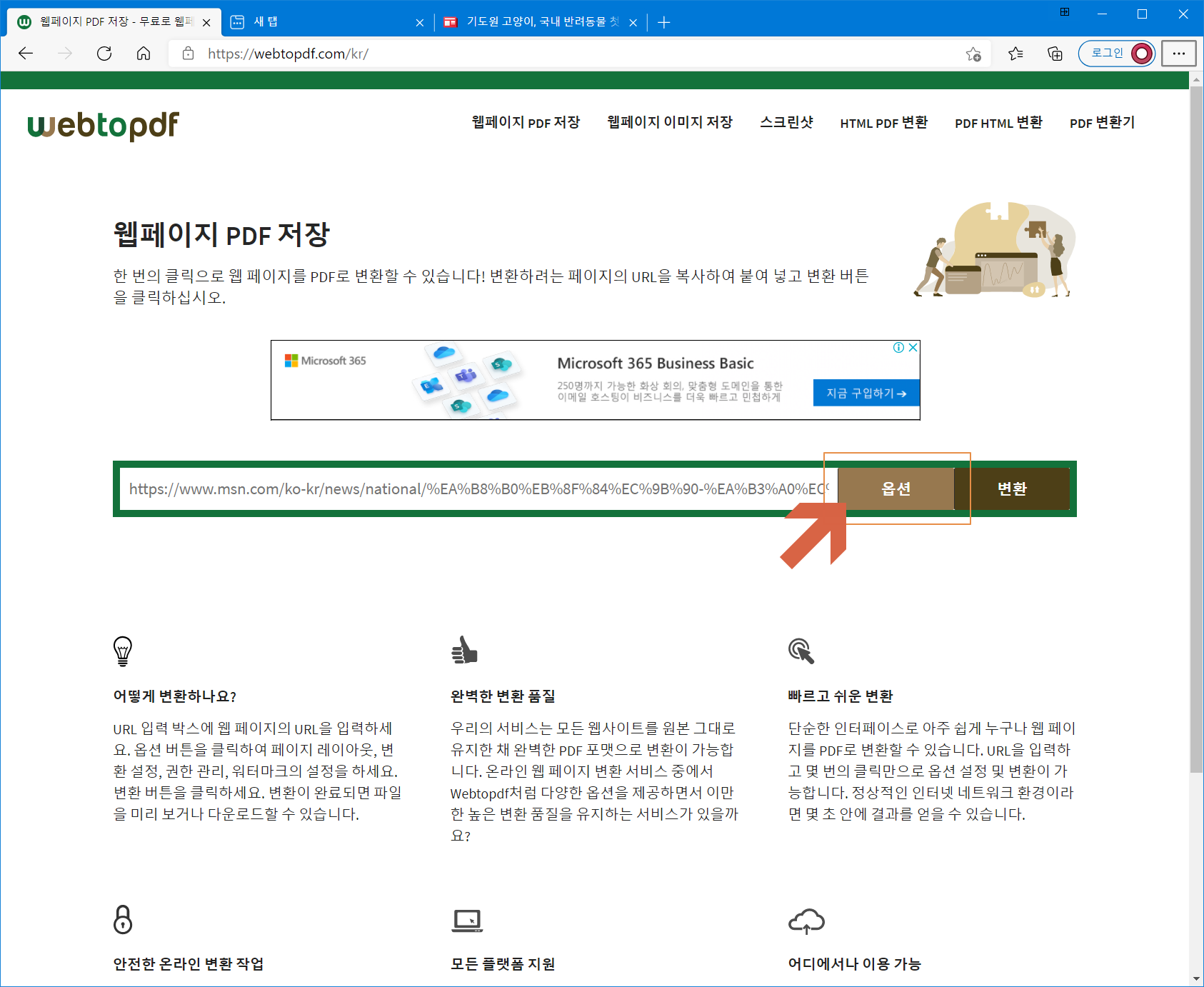Close the 기도원 고양이 news tab
Screen dimensions: 1204x987
(633, 23)
